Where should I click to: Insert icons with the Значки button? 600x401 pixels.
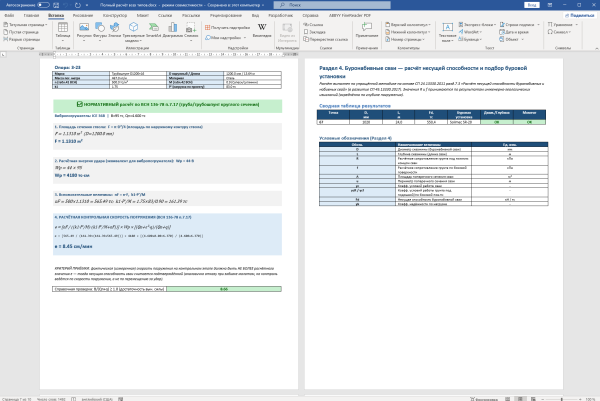(114, 30)
